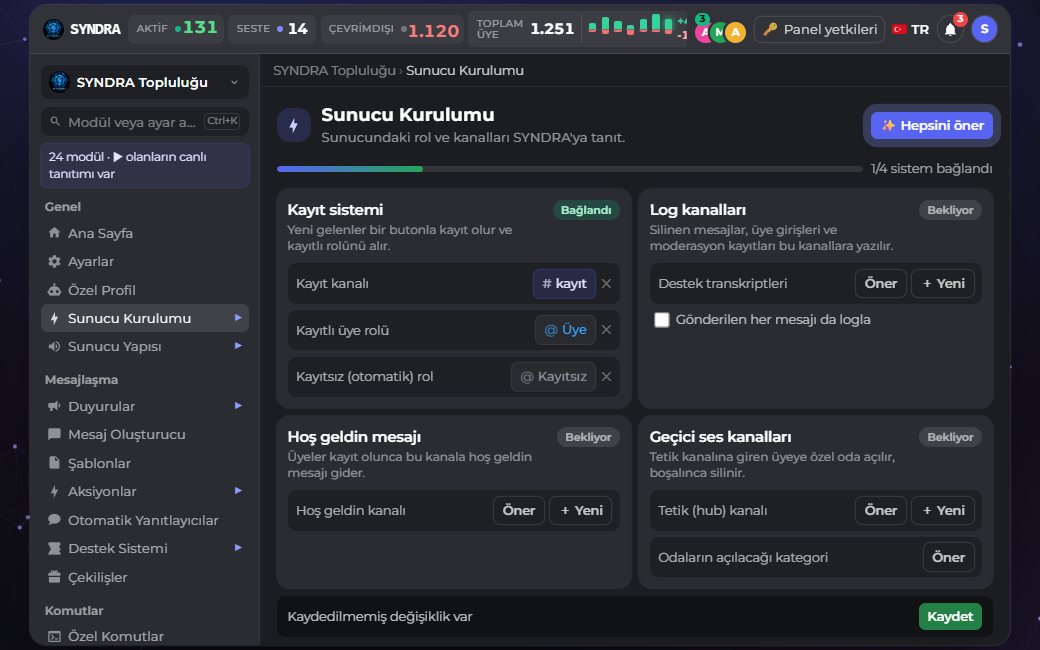The width and height of the screenshot is (1040, 650).
Task: Click the bot icon beside Özel Profil
Action: (x=54, y=290)
